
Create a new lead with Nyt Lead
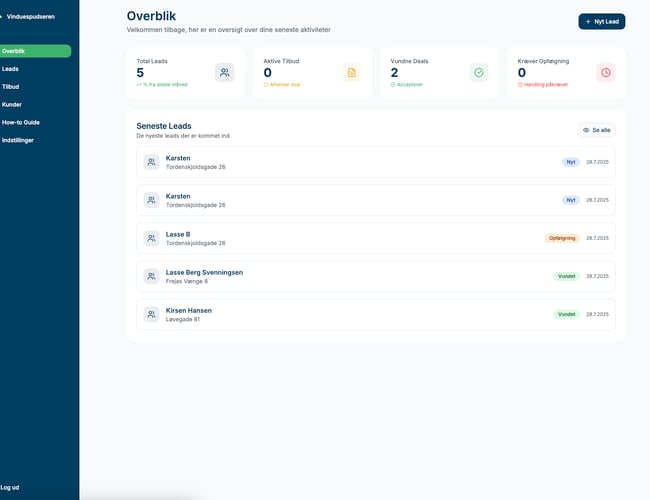[x=601, y=21]
